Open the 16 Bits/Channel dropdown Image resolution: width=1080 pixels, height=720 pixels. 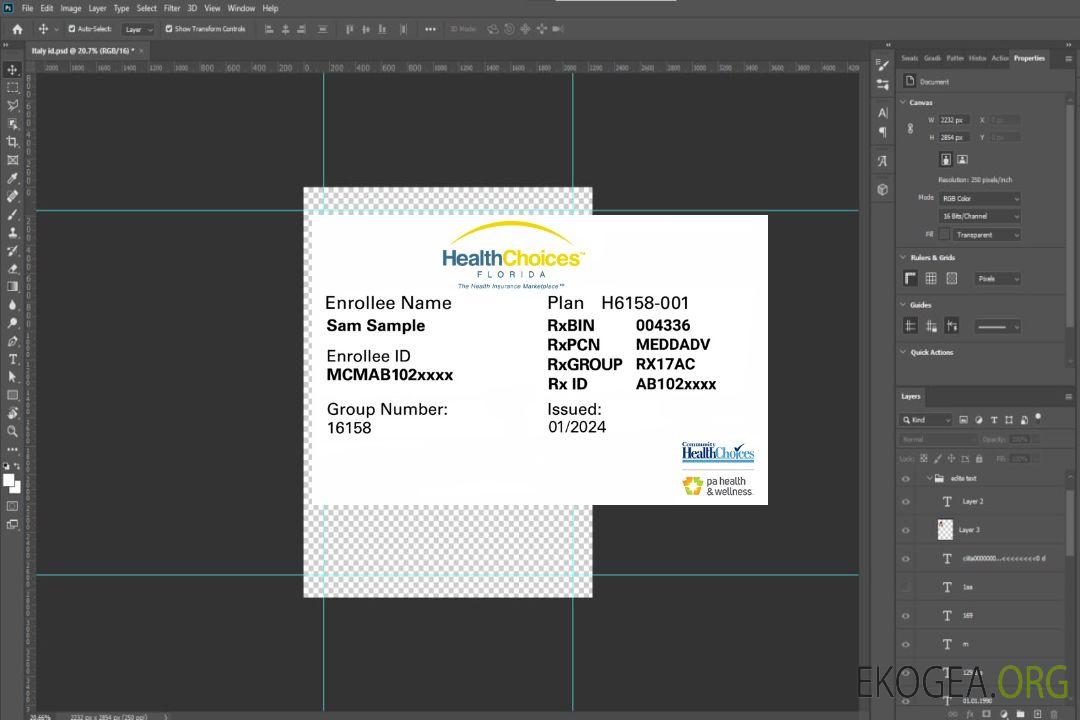[x=980, y=216]
